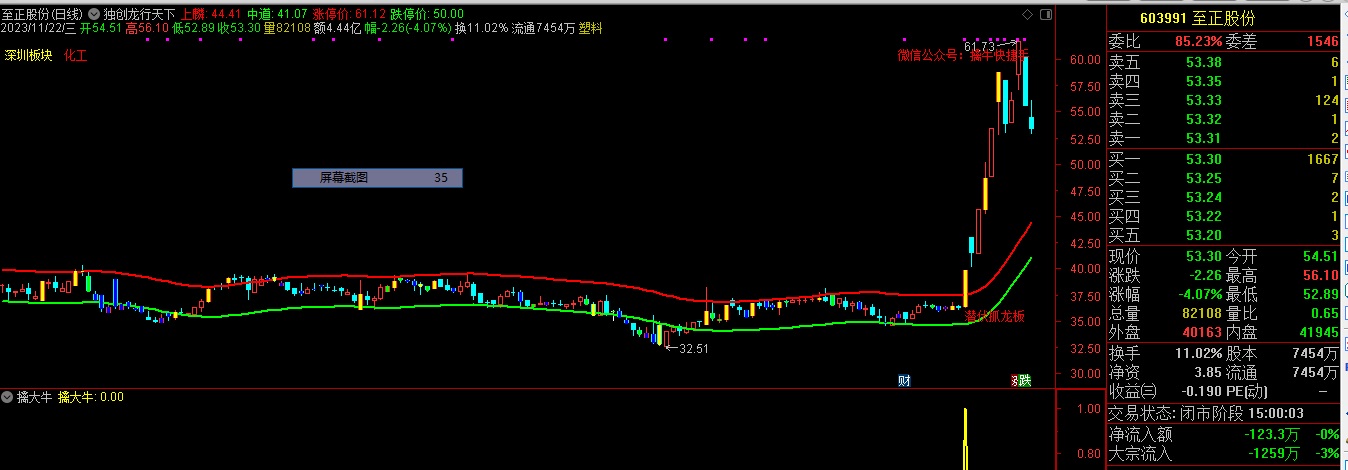Click the 上麟 44.41 indicator value
Viewport: 1348px width, 470px height.
(210, 15)
